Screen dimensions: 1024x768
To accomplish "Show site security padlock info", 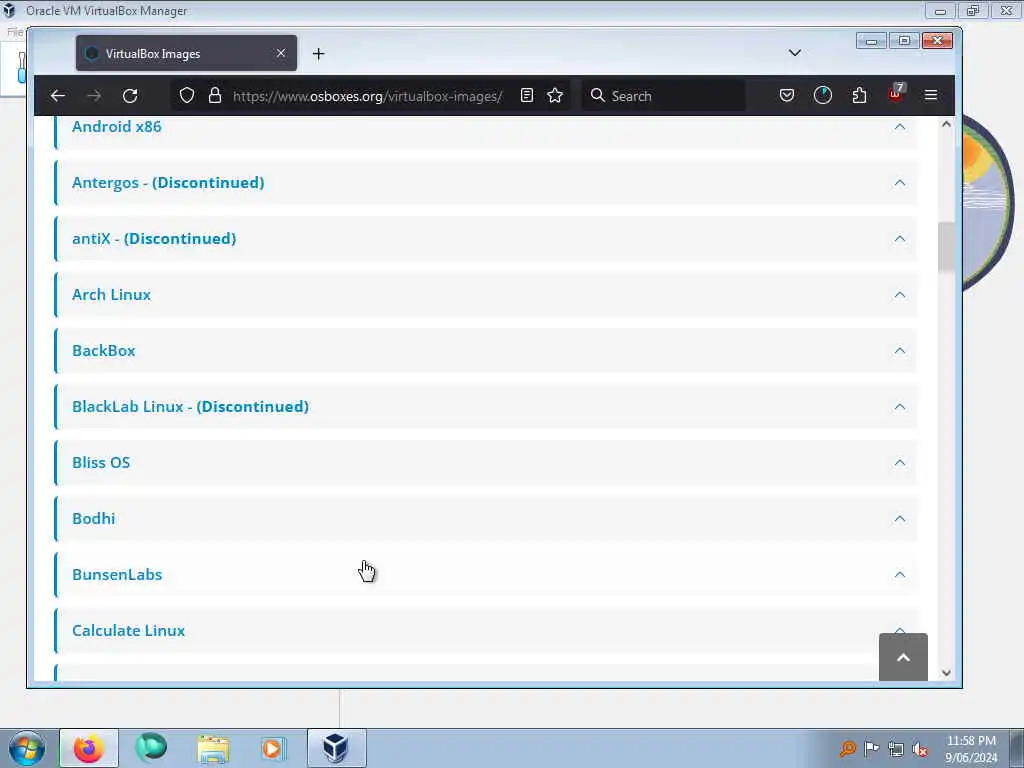I will click(x=215, y=96).
